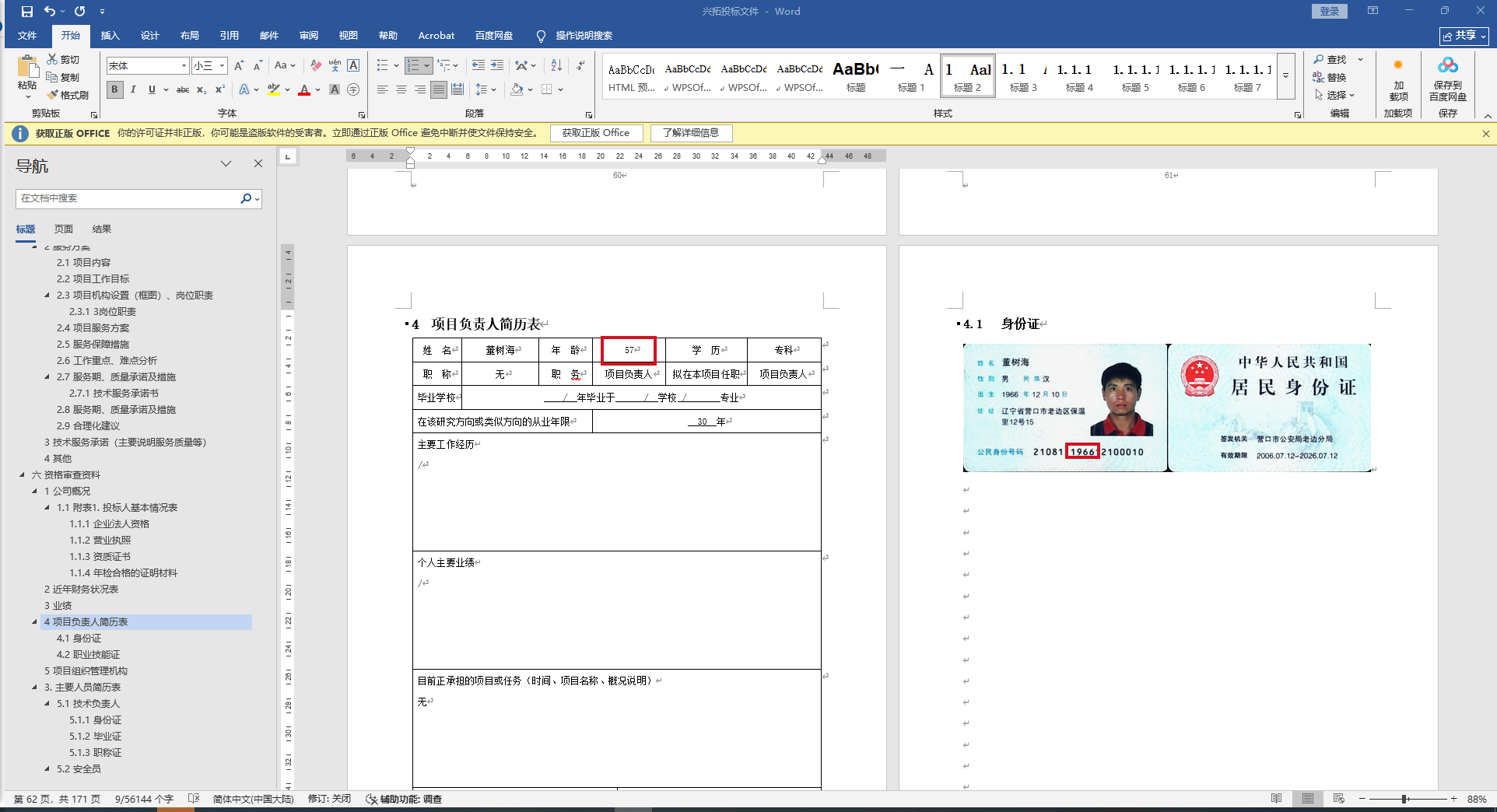Click the save to Baidu Netdisk icon

pyautogui.click(x=1447, y=79)
